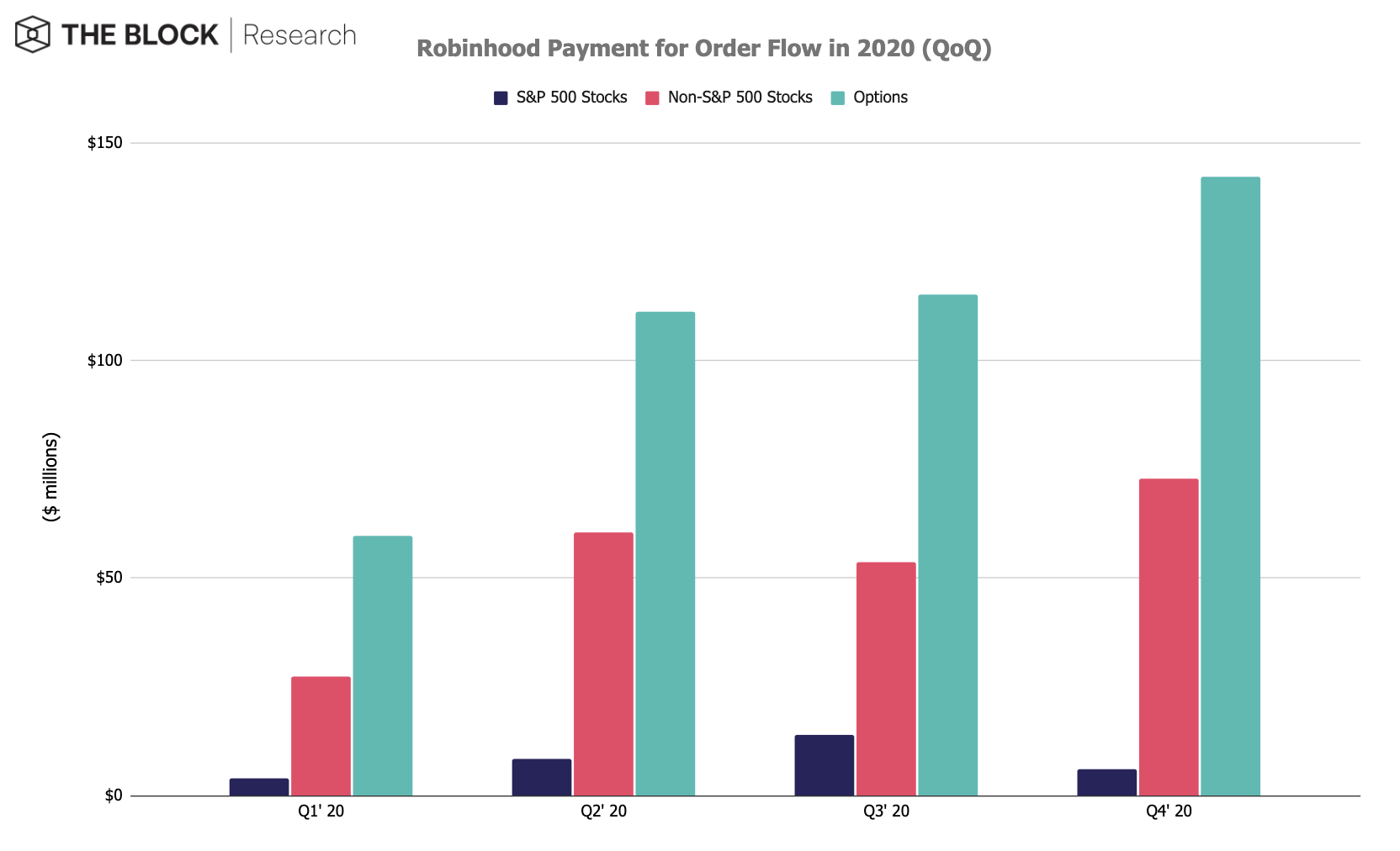
Task: Click the "Q4' 20" x-axis label
Action: [1169, 811]
